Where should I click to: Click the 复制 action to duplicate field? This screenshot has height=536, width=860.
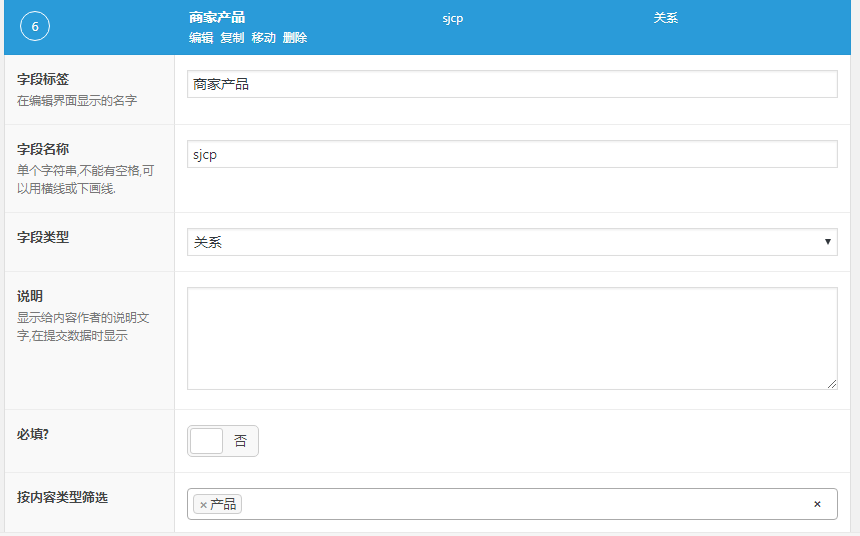232,38
